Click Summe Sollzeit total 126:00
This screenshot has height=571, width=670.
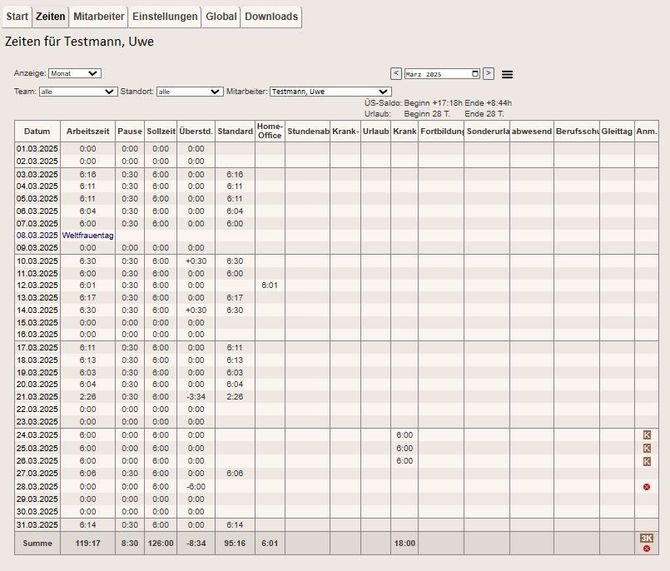tap(161, 543)
